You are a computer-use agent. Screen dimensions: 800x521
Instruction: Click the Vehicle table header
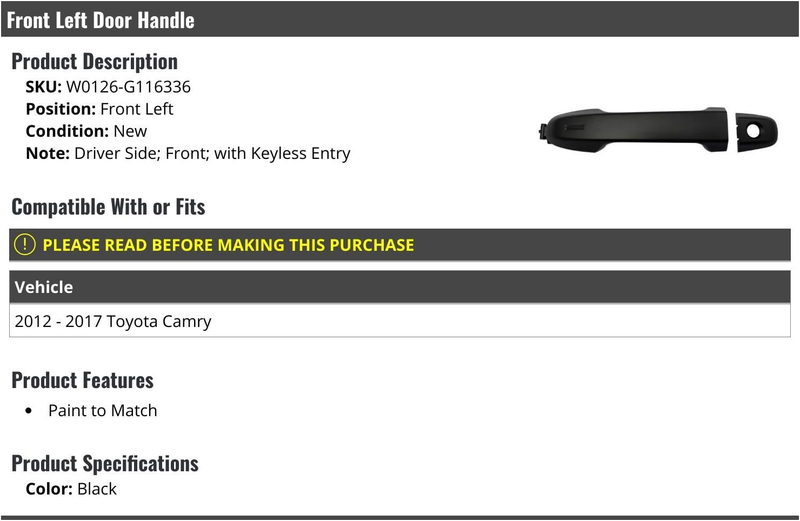tap(400, 287)
